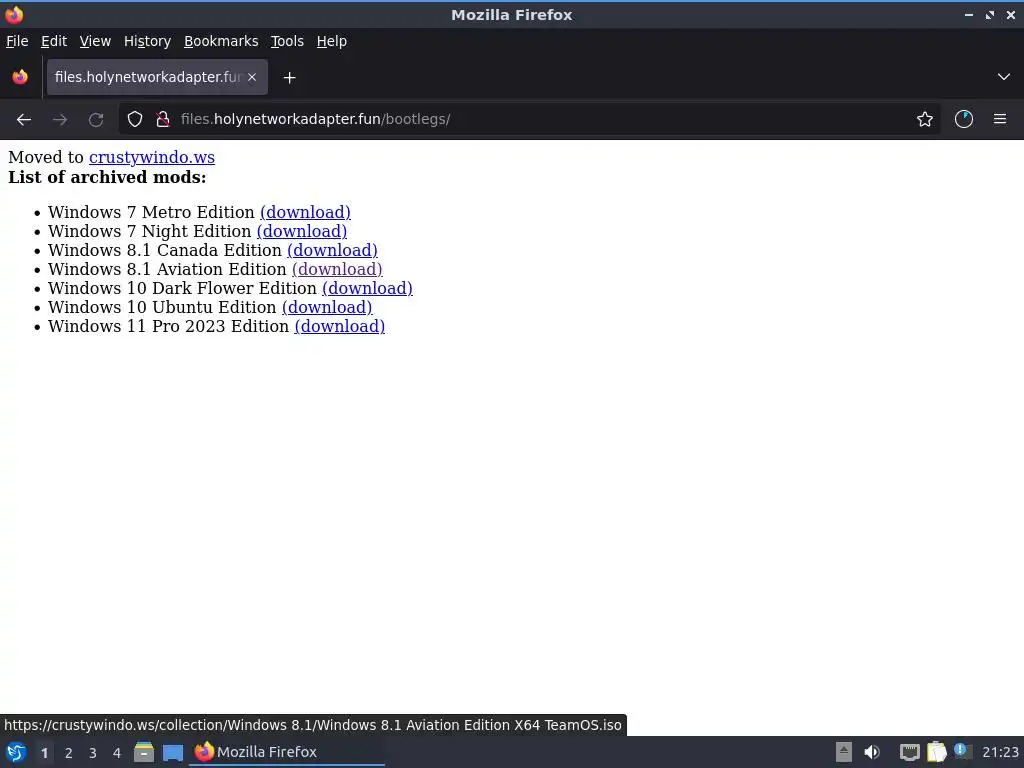Maximize the Mozilla Firefox window
The height and width of the screenshot is (768, 1024).
tap(990, 14)
